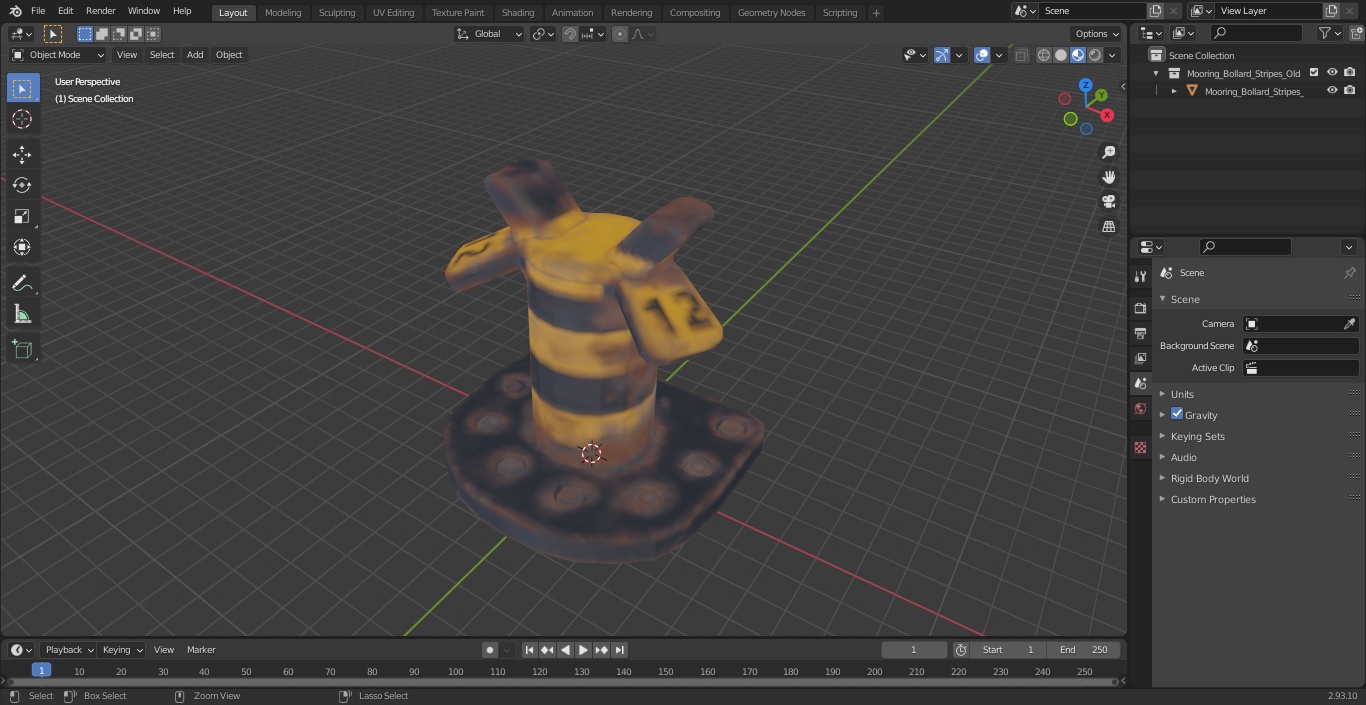This screenshot has height=705, width=1366.
Task: Pick the Annotate tool
Action: [x=22, y=284]
